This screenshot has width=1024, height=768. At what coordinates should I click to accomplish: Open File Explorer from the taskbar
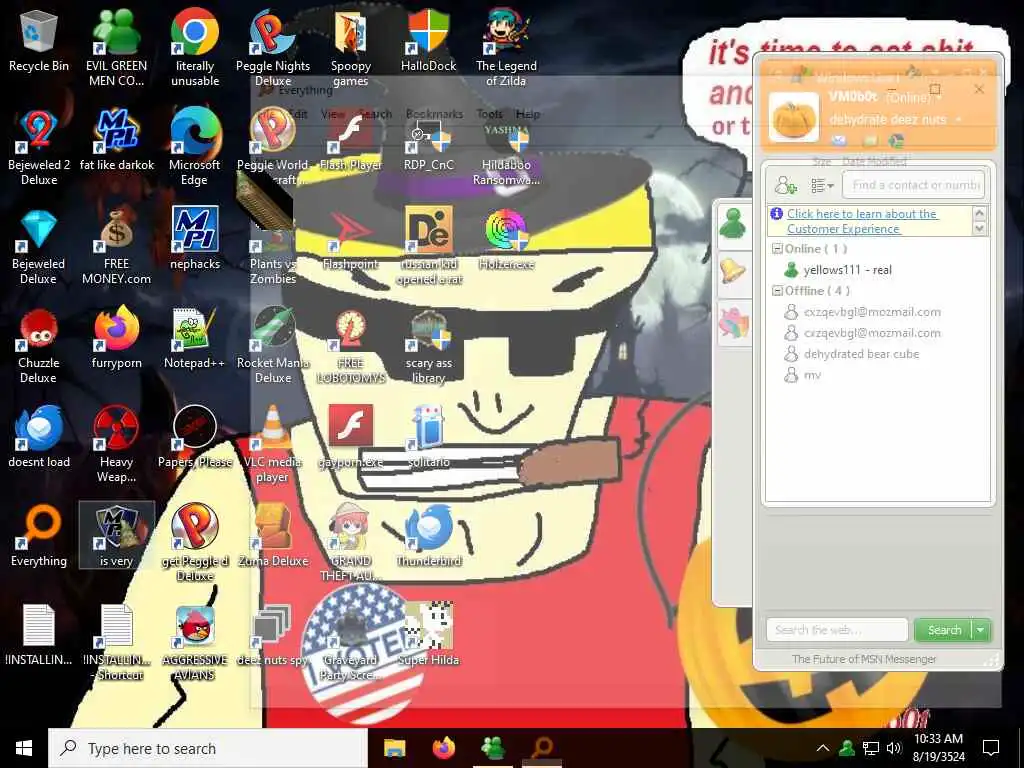[x=394, y=748]
